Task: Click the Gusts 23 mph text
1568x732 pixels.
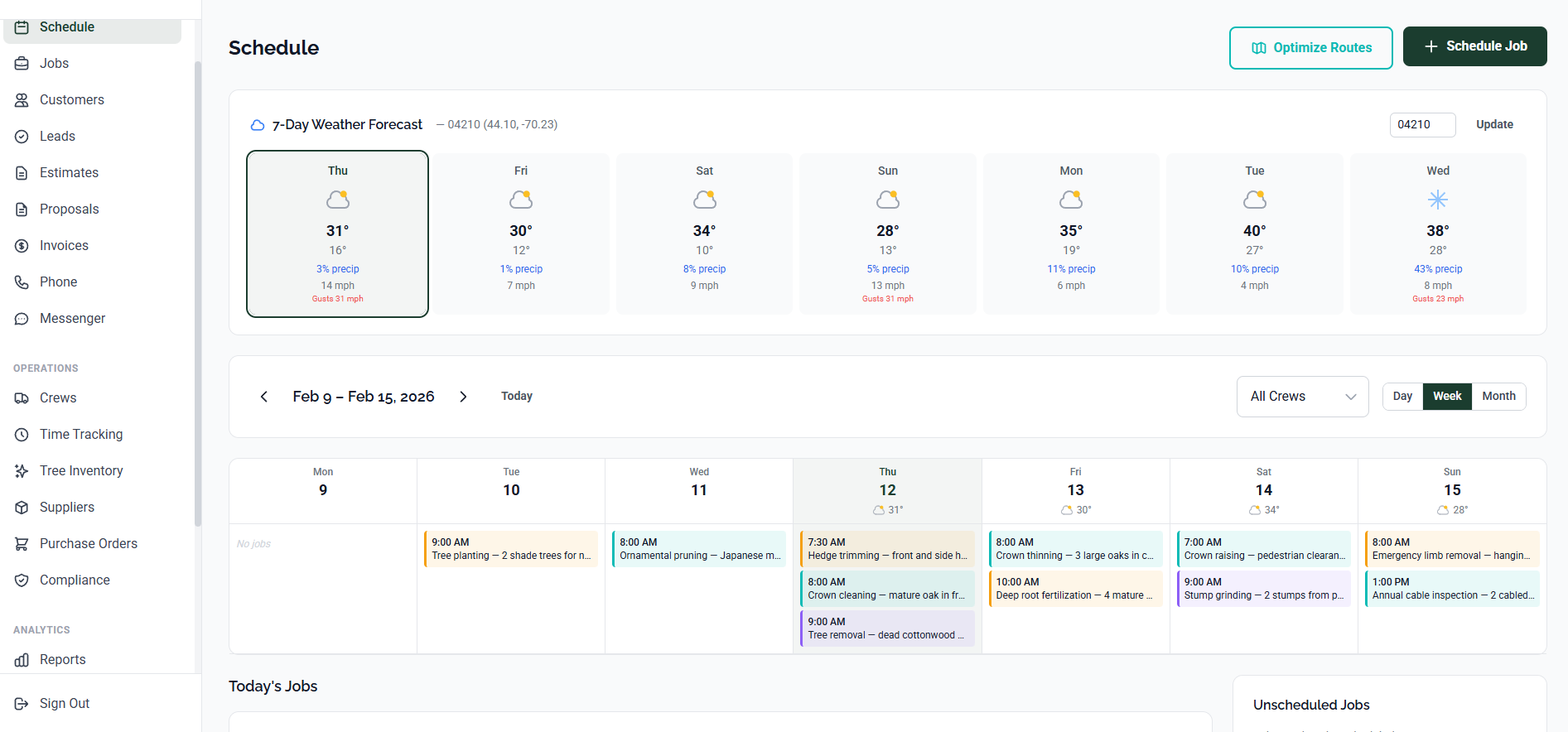Action: (1438, 299)
